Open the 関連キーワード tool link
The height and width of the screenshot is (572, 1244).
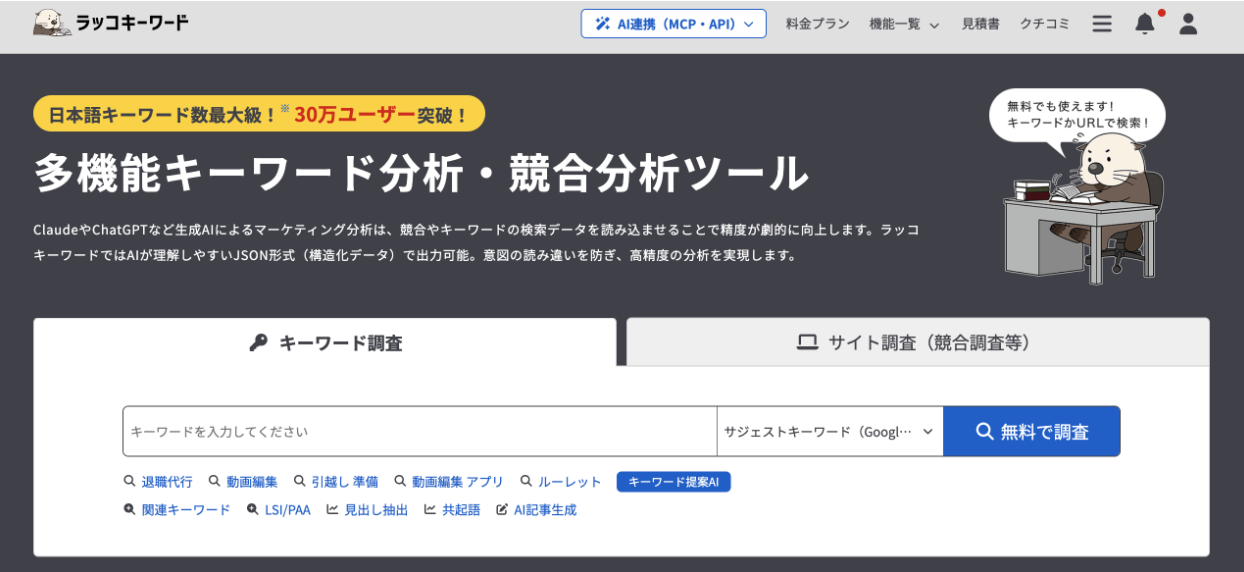pos(186,509)
